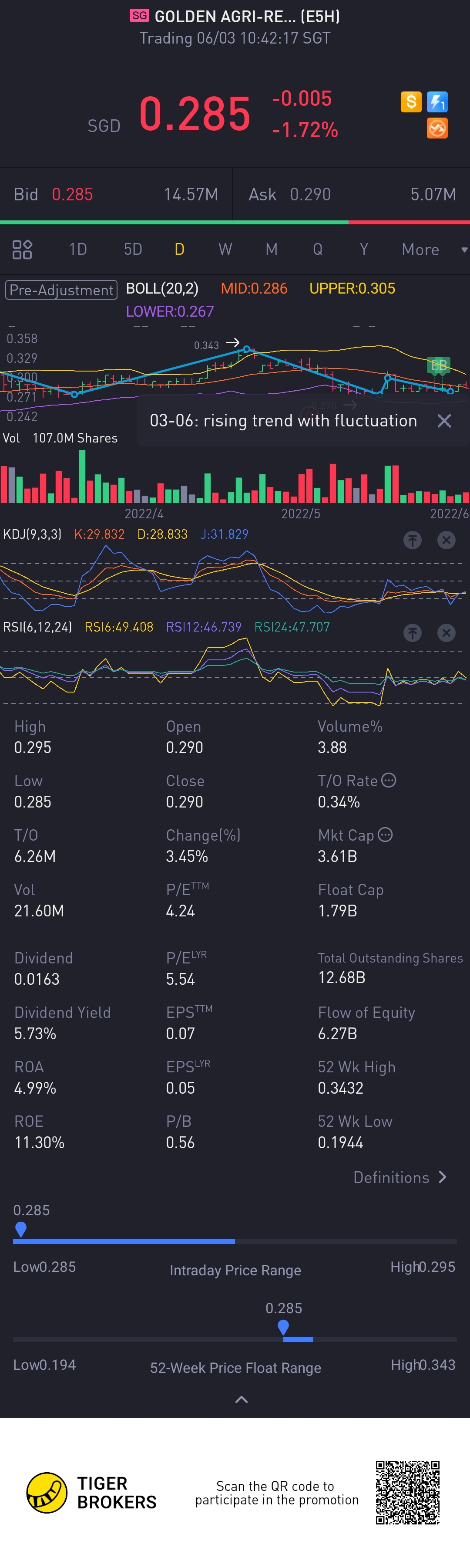
Task: Tap the Vol 107.0M Shares label
Action: click(x=60, y=438)
